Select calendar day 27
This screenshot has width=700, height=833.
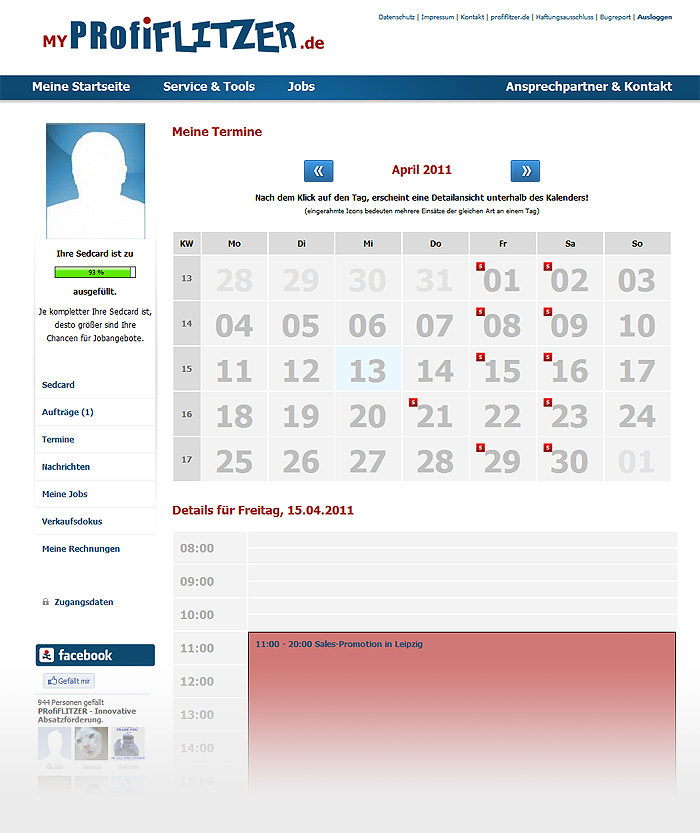[368, 460]
